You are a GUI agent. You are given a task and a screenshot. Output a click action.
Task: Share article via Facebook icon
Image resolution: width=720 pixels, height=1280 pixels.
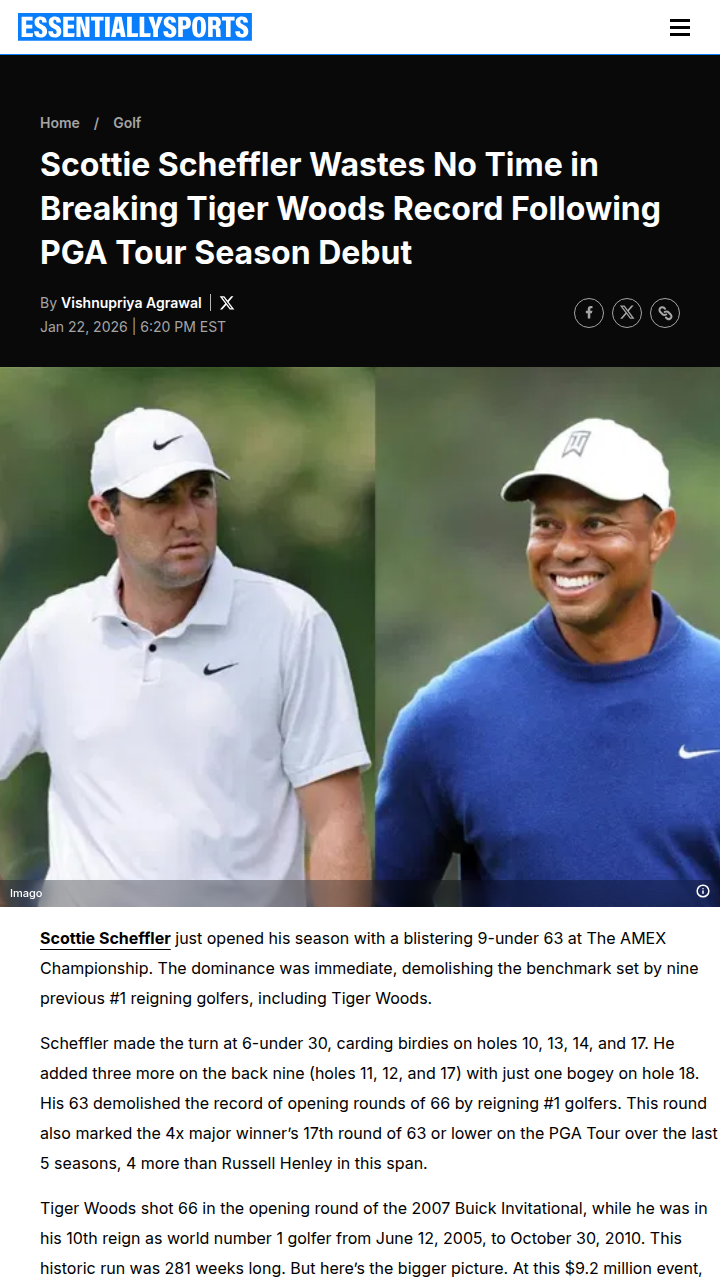click(589, 313)
